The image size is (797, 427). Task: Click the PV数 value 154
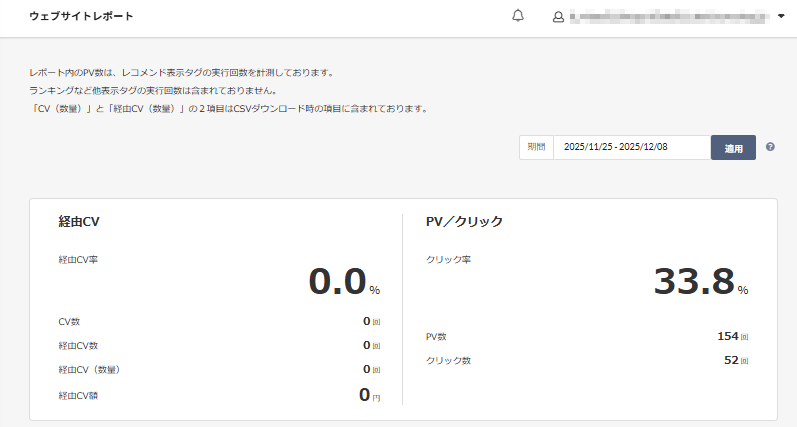727,336
